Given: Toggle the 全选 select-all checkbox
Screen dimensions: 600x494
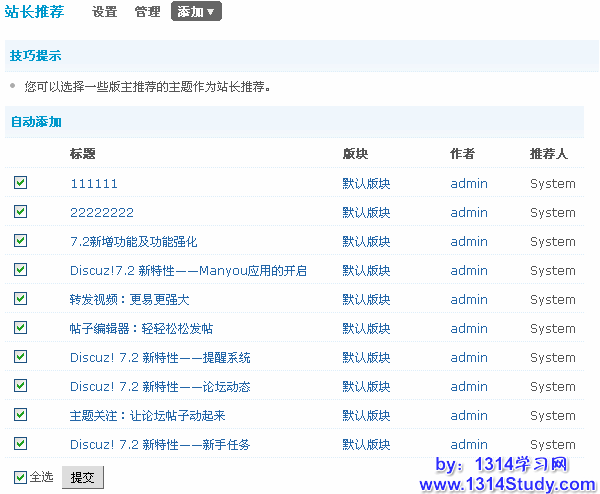Looking at the screenshot, I should tap(21, 477).
